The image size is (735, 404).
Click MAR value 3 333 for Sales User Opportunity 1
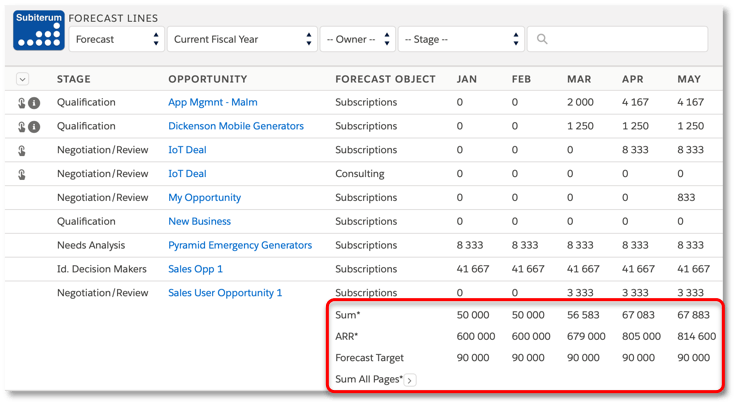tap(580, 293)
